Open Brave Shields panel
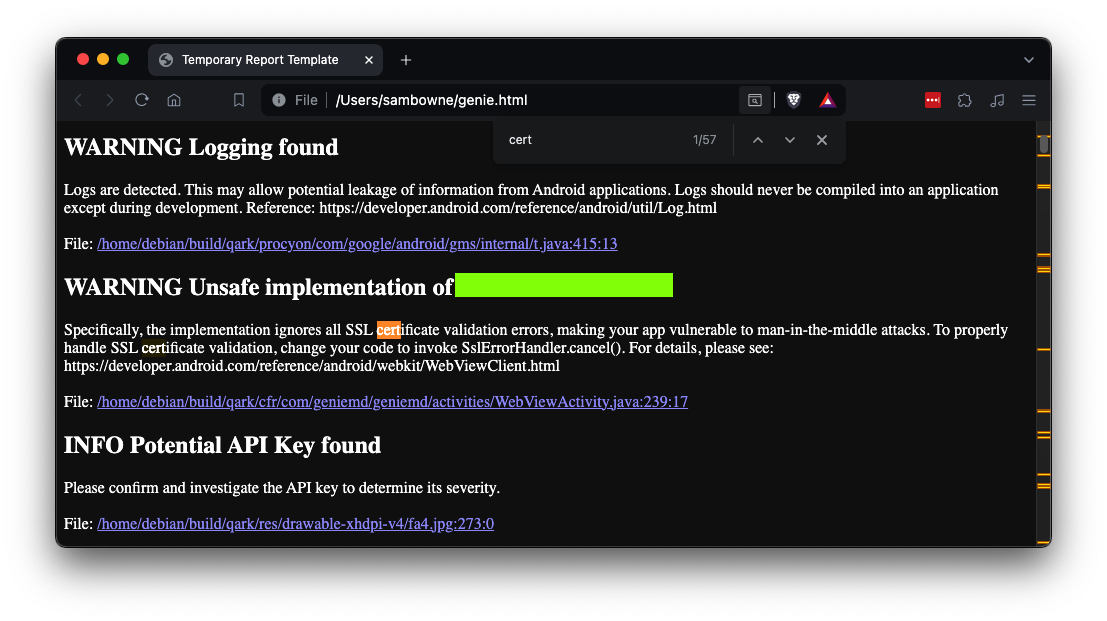This screenshot has width=1107, height=621. [794, 100]
